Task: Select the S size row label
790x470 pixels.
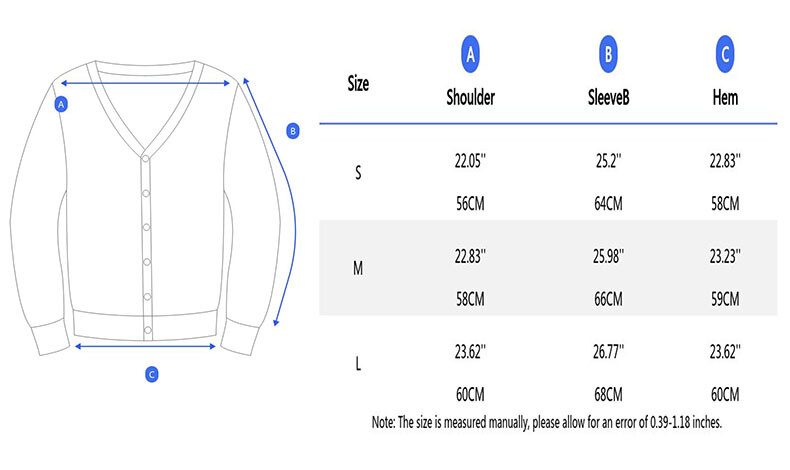Action: pyautogui.click(x=359, y=172)
